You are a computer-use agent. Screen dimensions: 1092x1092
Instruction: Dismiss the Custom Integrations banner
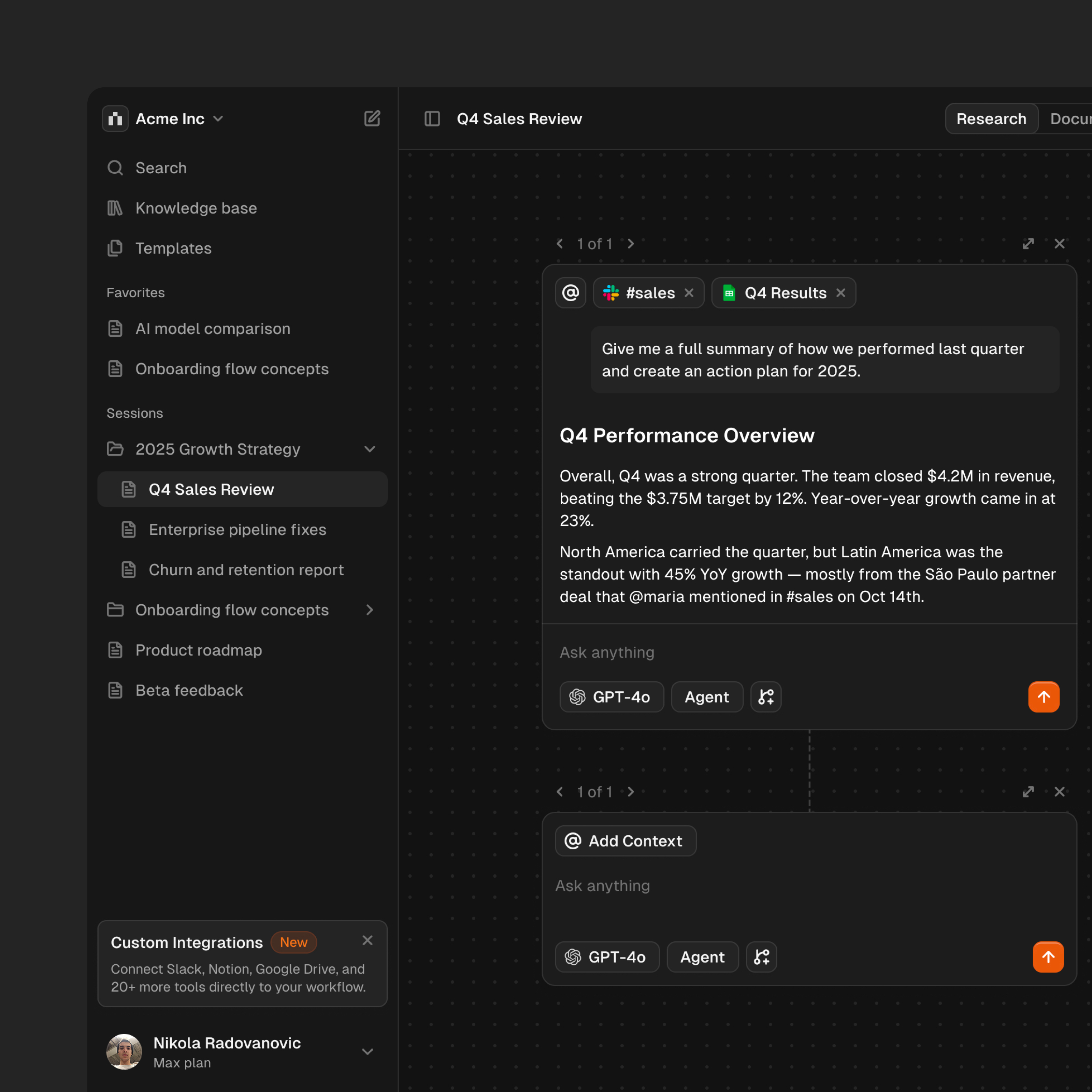pos(368,940)
